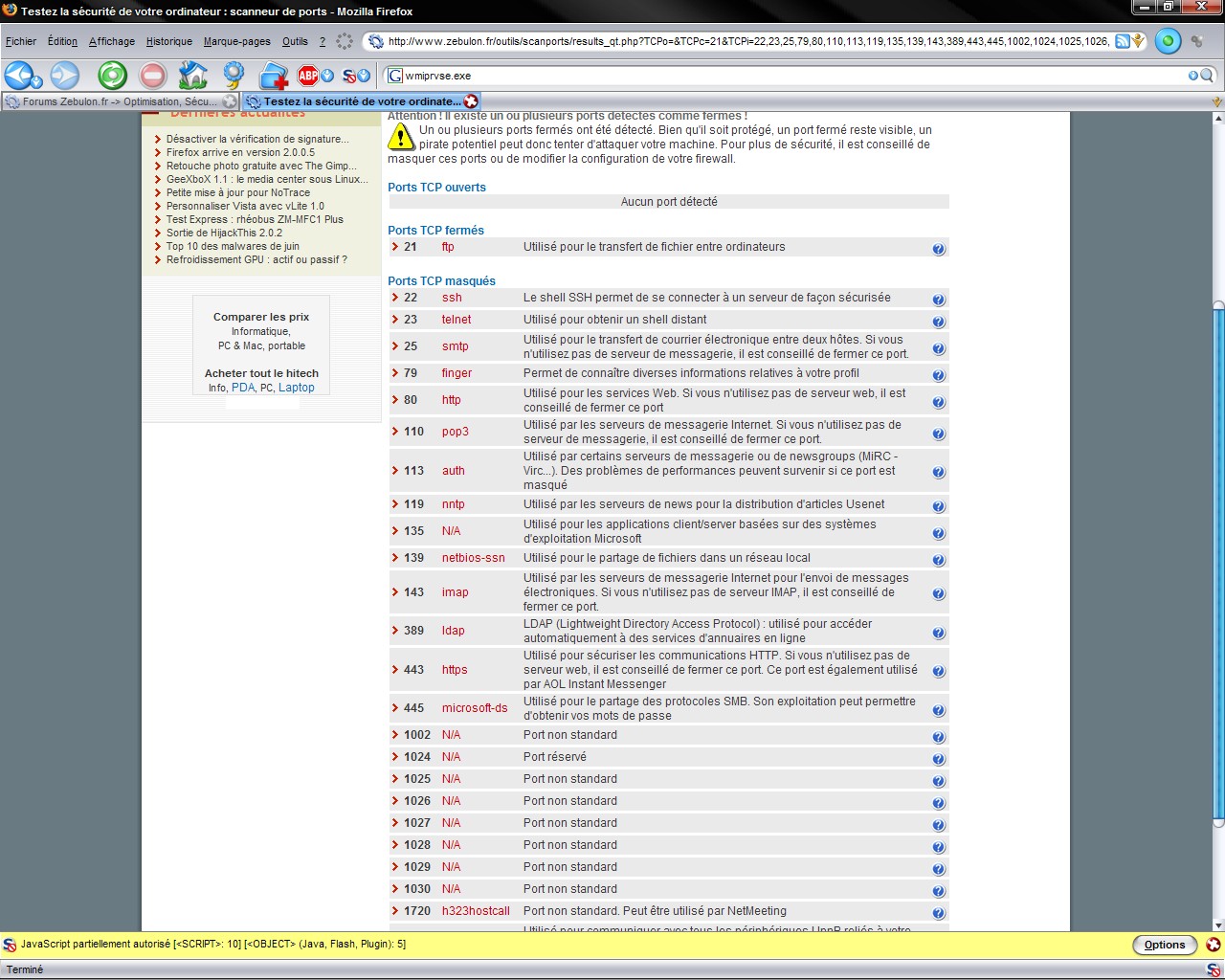Open the NoScript toolbar button dropdown arrow
The height and width of the screenshot is (980, 1225).
tap(365, 77)
